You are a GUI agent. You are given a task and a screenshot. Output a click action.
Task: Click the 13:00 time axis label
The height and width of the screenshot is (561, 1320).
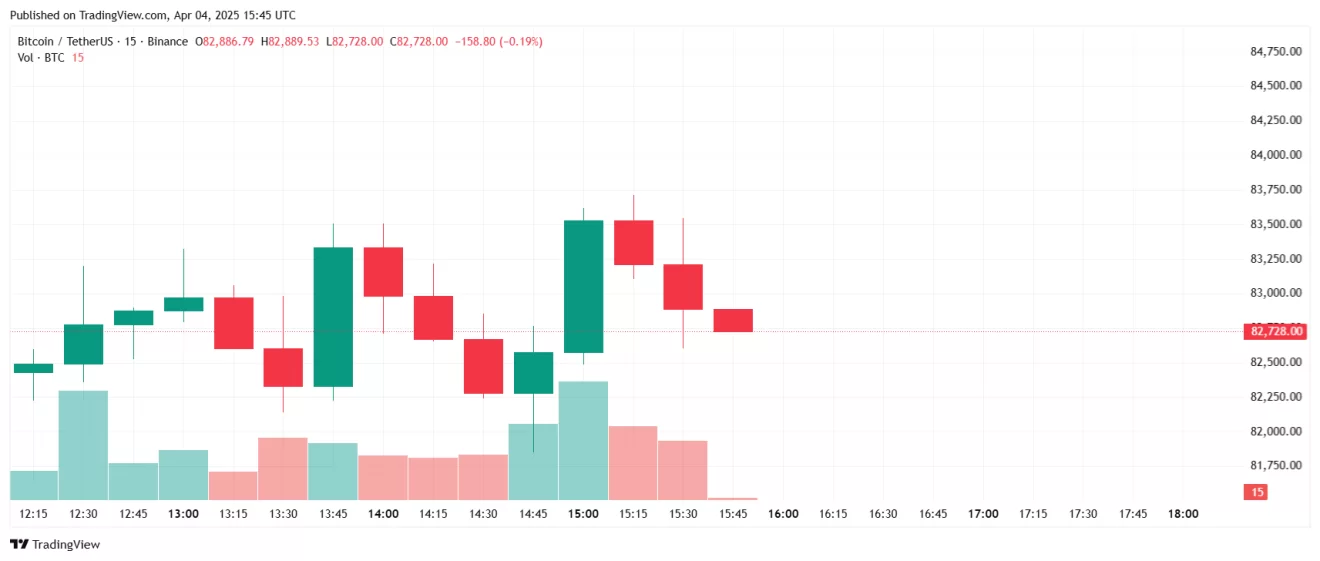[x=183, y=514]
